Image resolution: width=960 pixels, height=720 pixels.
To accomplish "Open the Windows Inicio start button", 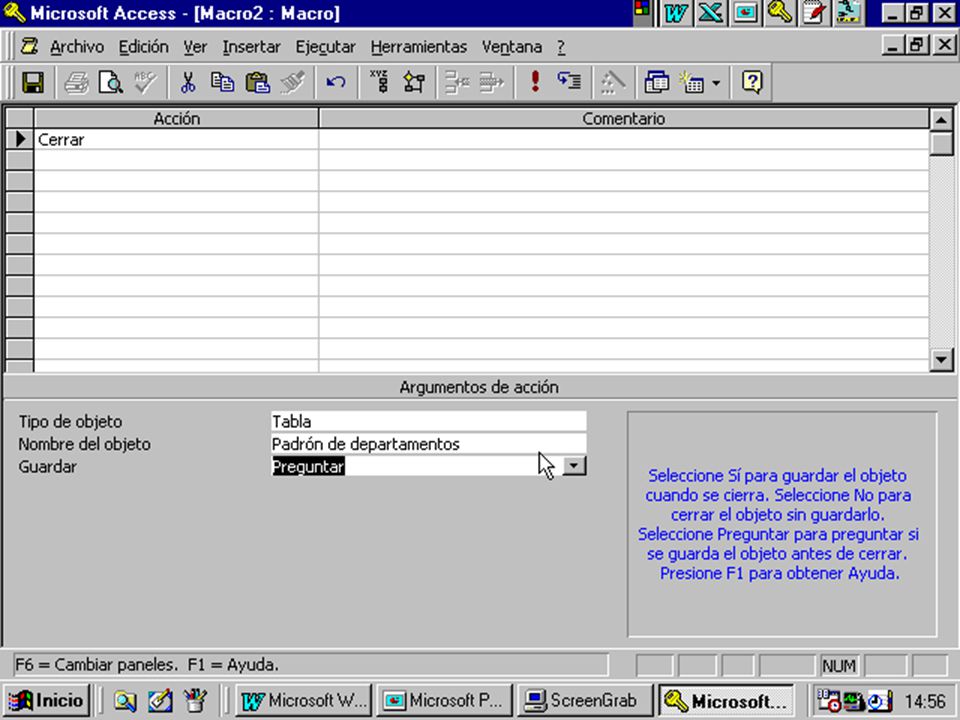I will 47,700.
